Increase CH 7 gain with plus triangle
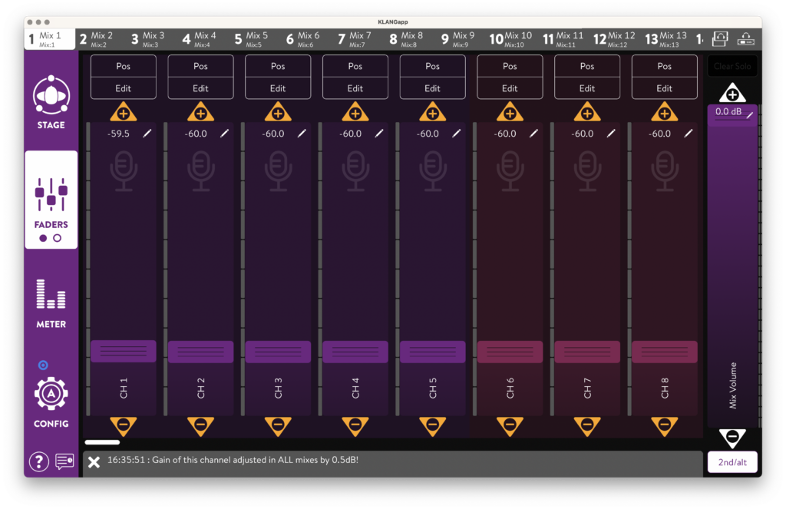Screen dimensions: 786x510 click(x=587, y=112)
